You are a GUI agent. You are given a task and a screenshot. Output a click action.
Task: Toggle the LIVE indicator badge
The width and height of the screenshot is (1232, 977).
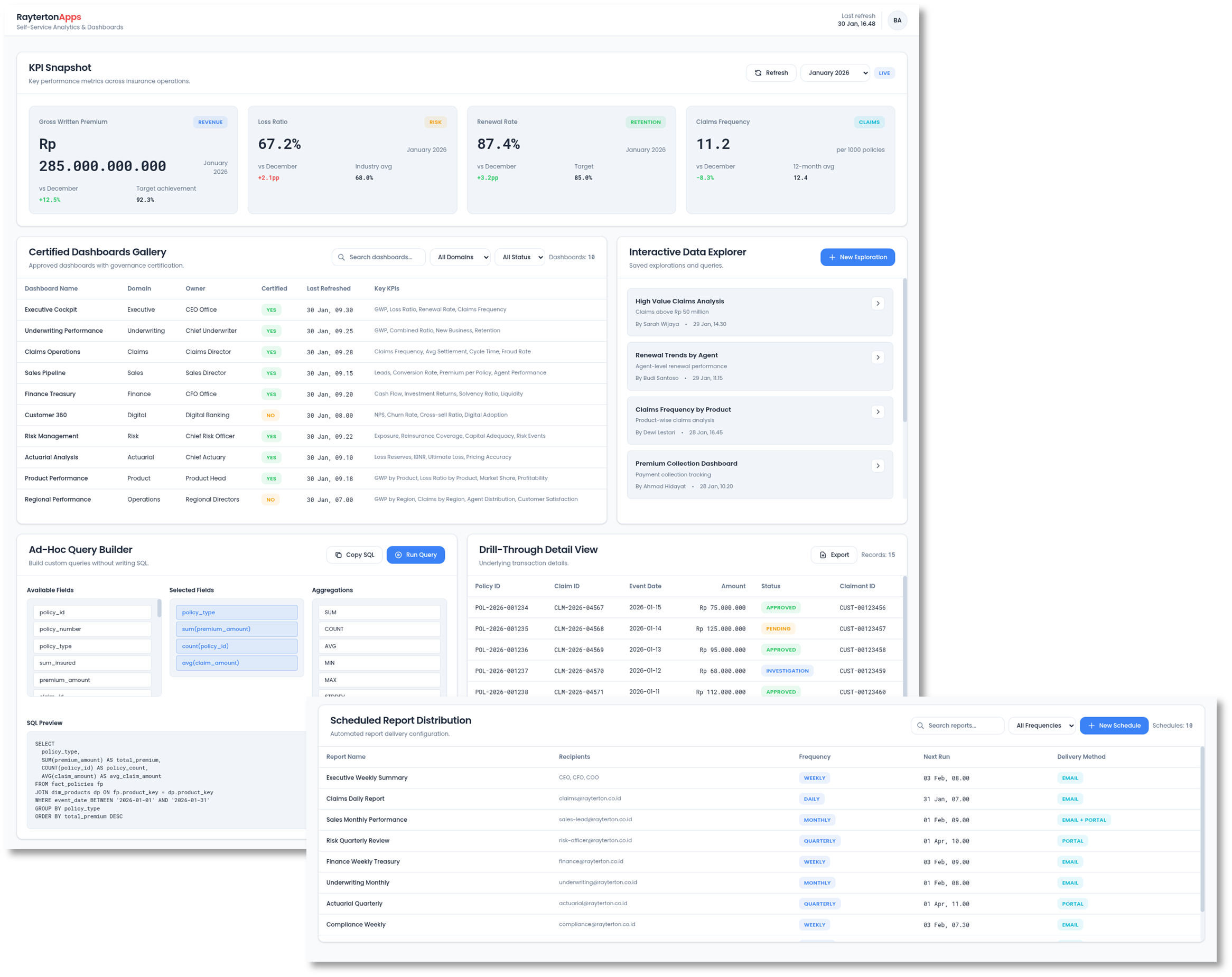884,72
